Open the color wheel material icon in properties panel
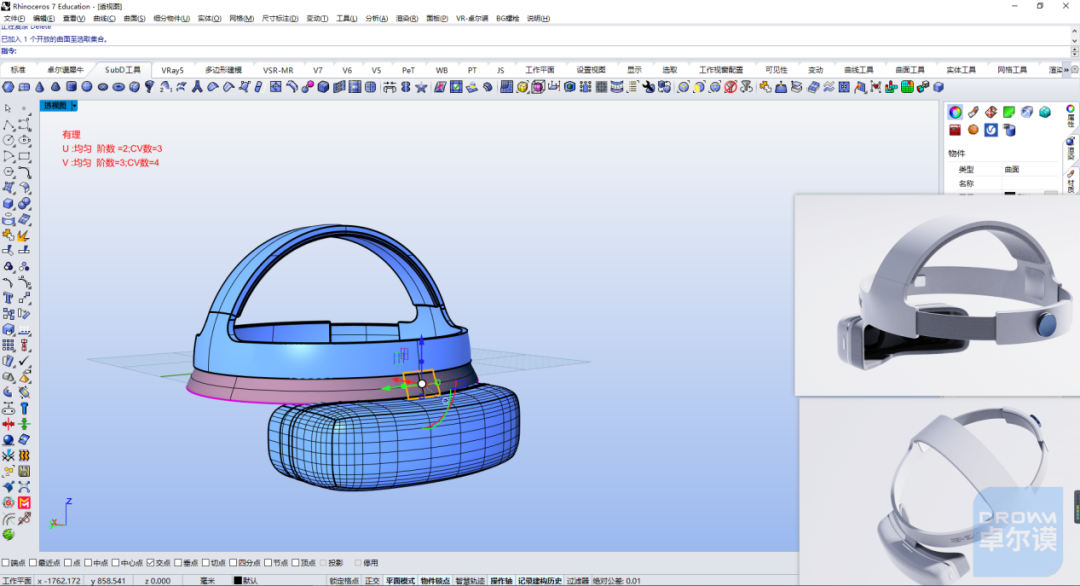This screenshot has height=586, width=1080. pos(955,112)
